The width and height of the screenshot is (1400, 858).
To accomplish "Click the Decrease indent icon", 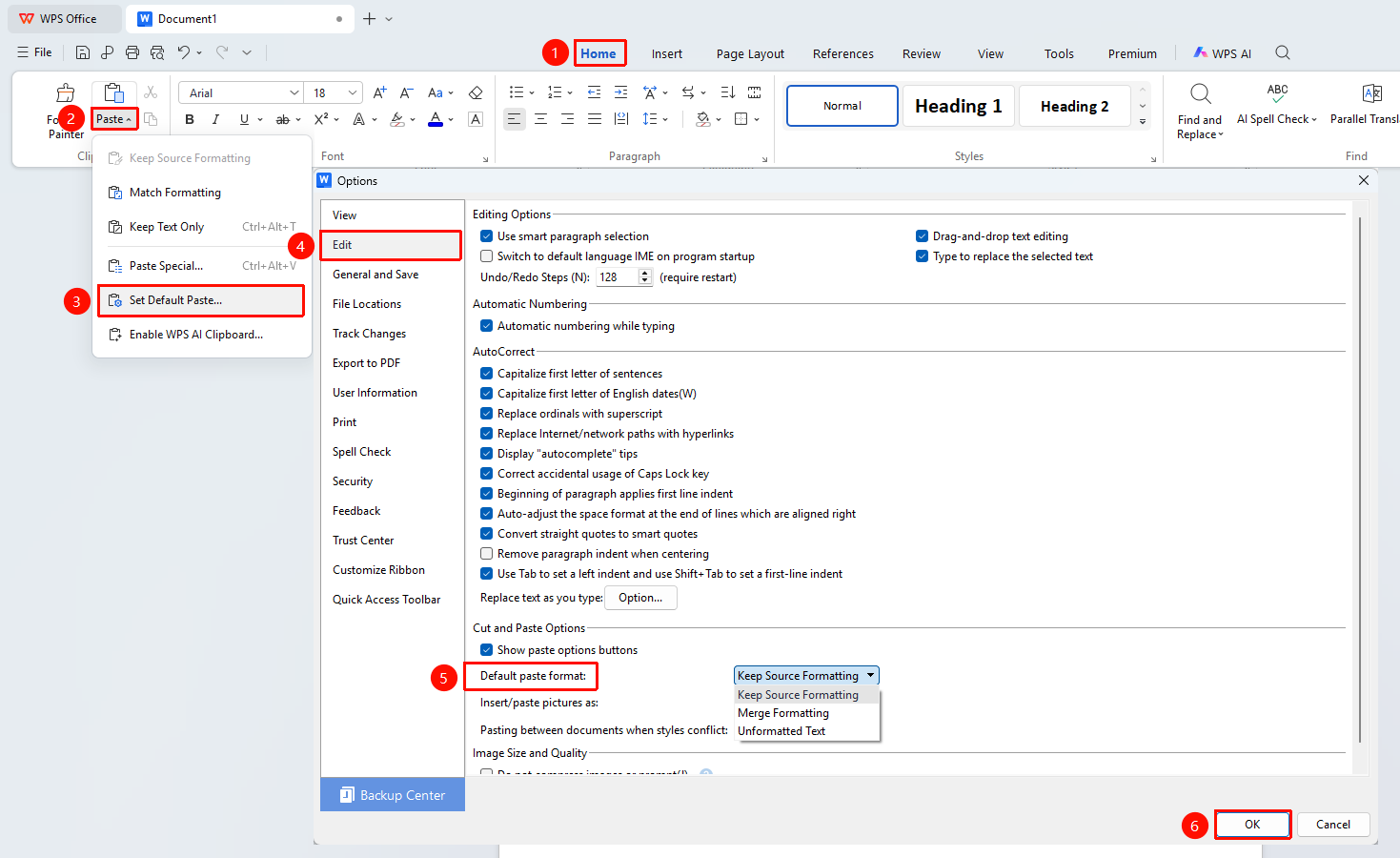I will click(x=595, y=92).
